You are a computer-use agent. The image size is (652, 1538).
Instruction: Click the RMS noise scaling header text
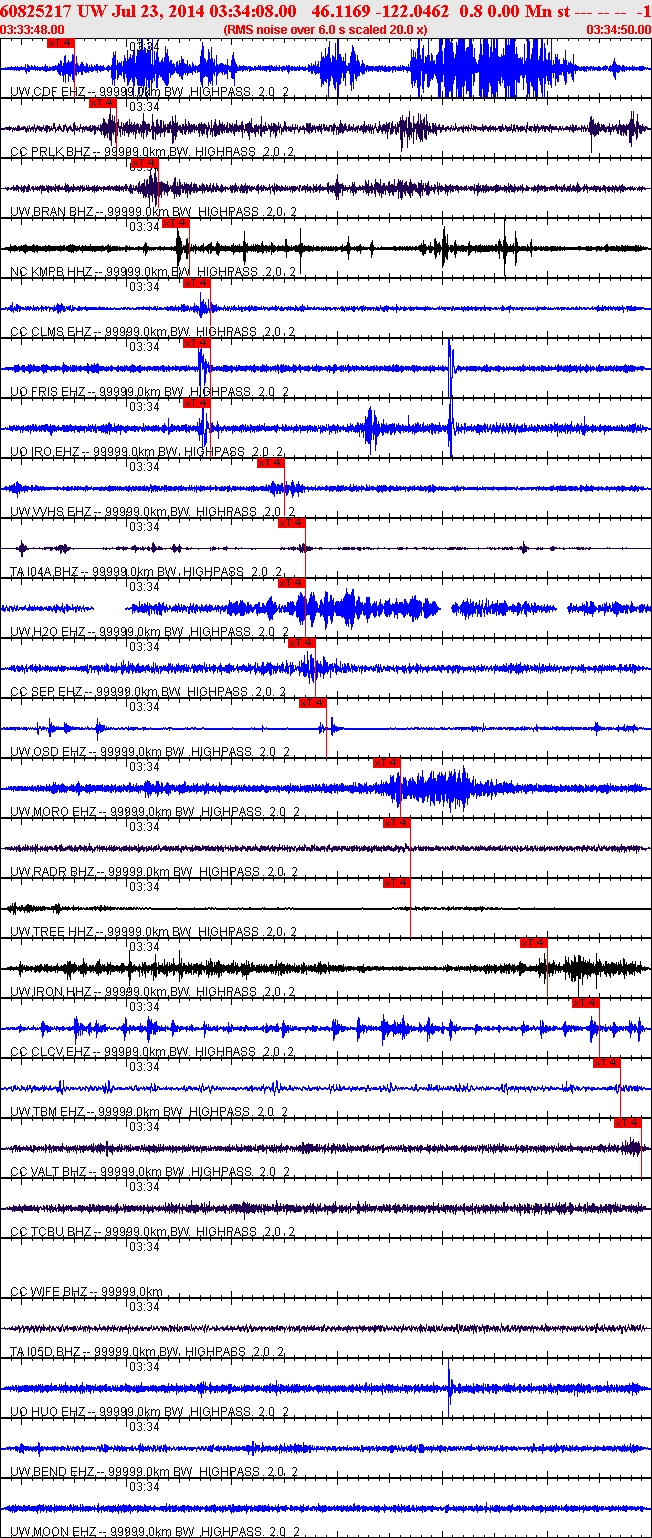click(326, 30)
